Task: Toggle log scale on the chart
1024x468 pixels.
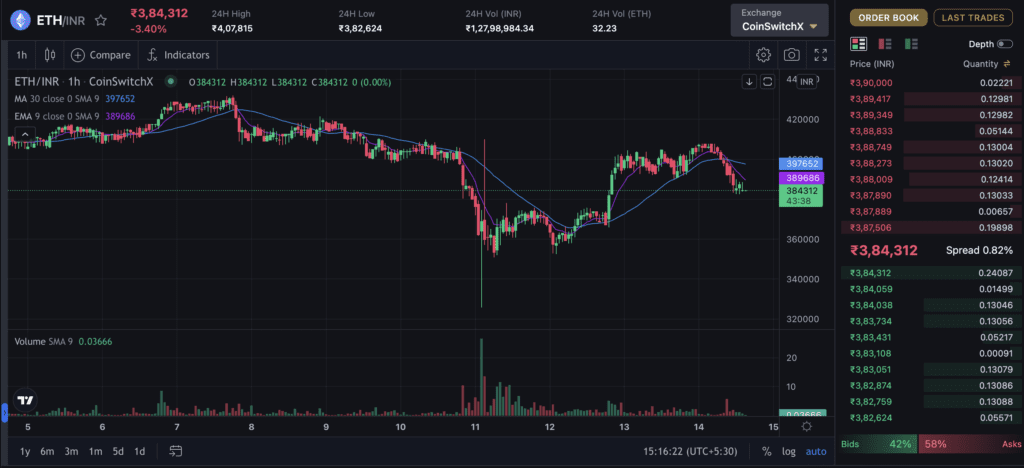Action: (x=789, y=451)
